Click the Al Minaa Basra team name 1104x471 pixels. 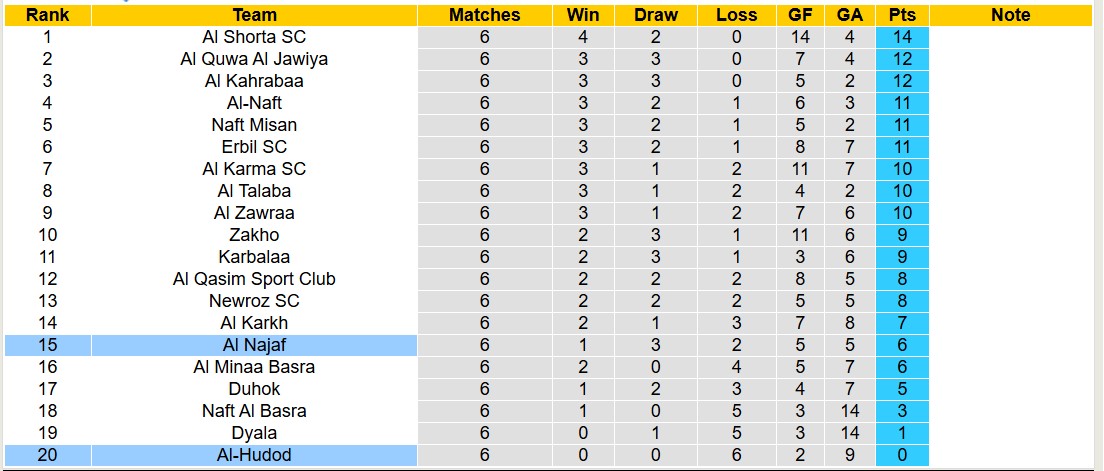(254, 367)
